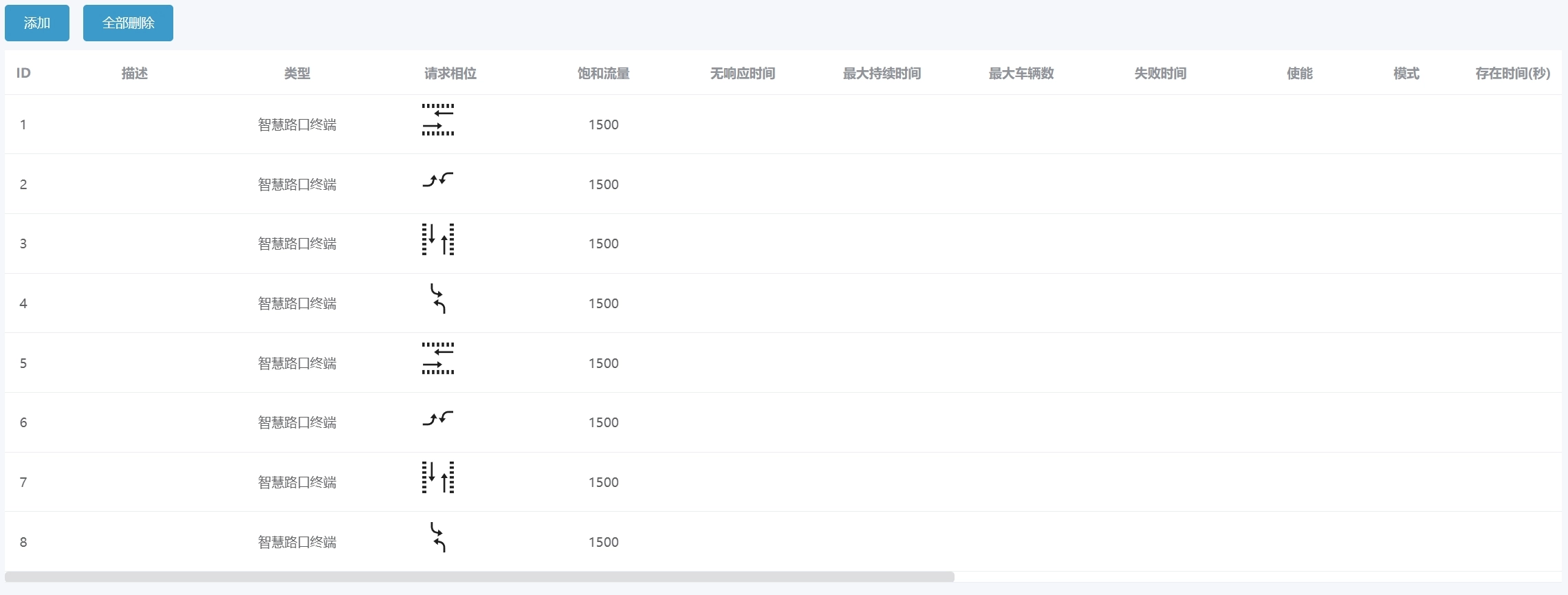Click the 模式 column header
1568x595 pixels.
pyautogui.click(x=1406, y=73)
